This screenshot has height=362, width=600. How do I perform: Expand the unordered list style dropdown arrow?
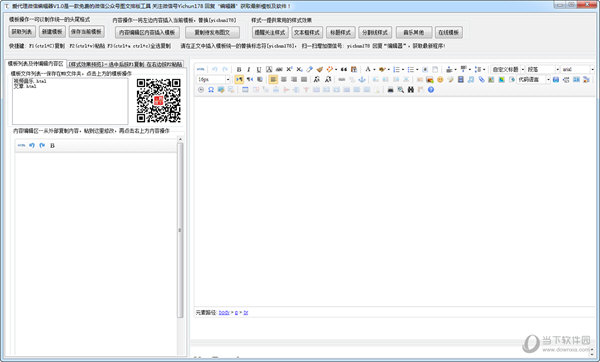coord(417,70)
